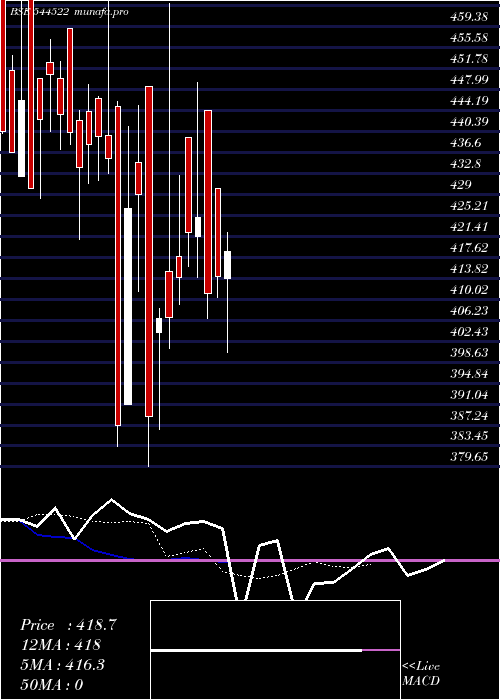500x700 pixels.
Task: Click the 440.39 price axis label
Action: pos(469,122)
